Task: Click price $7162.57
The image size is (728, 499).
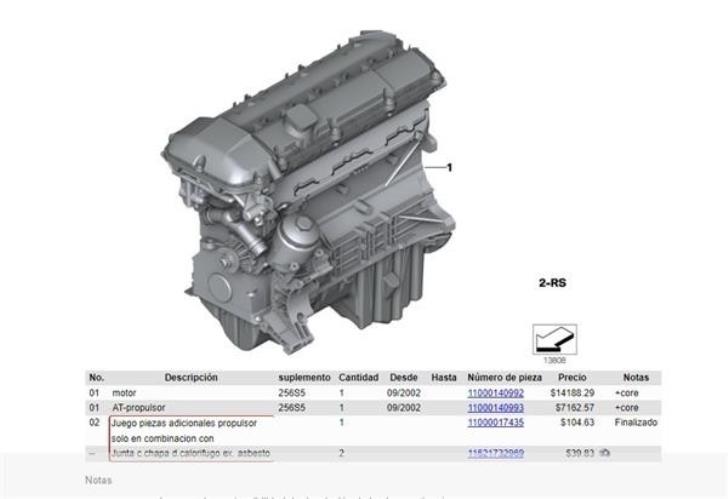Action: [x=574, y=408]
